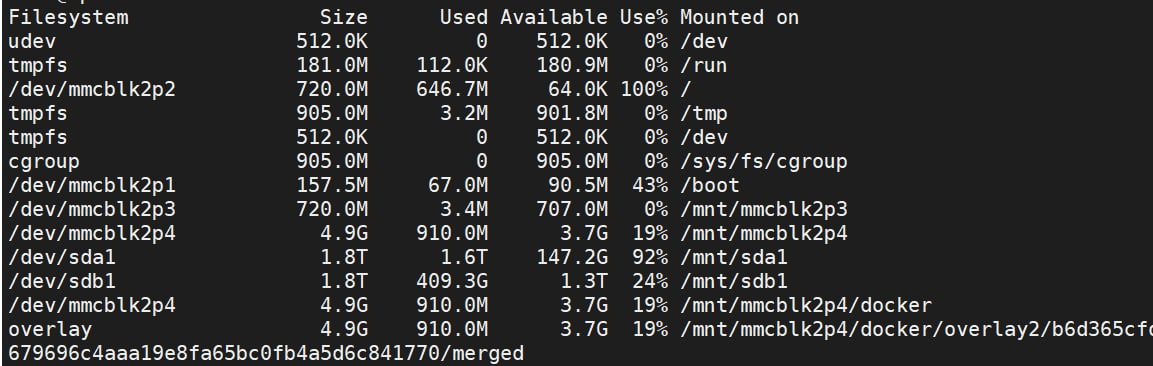Click the /sys/fs/cgroup mount path
This screenshot has width=1153, height=366.
764,161
